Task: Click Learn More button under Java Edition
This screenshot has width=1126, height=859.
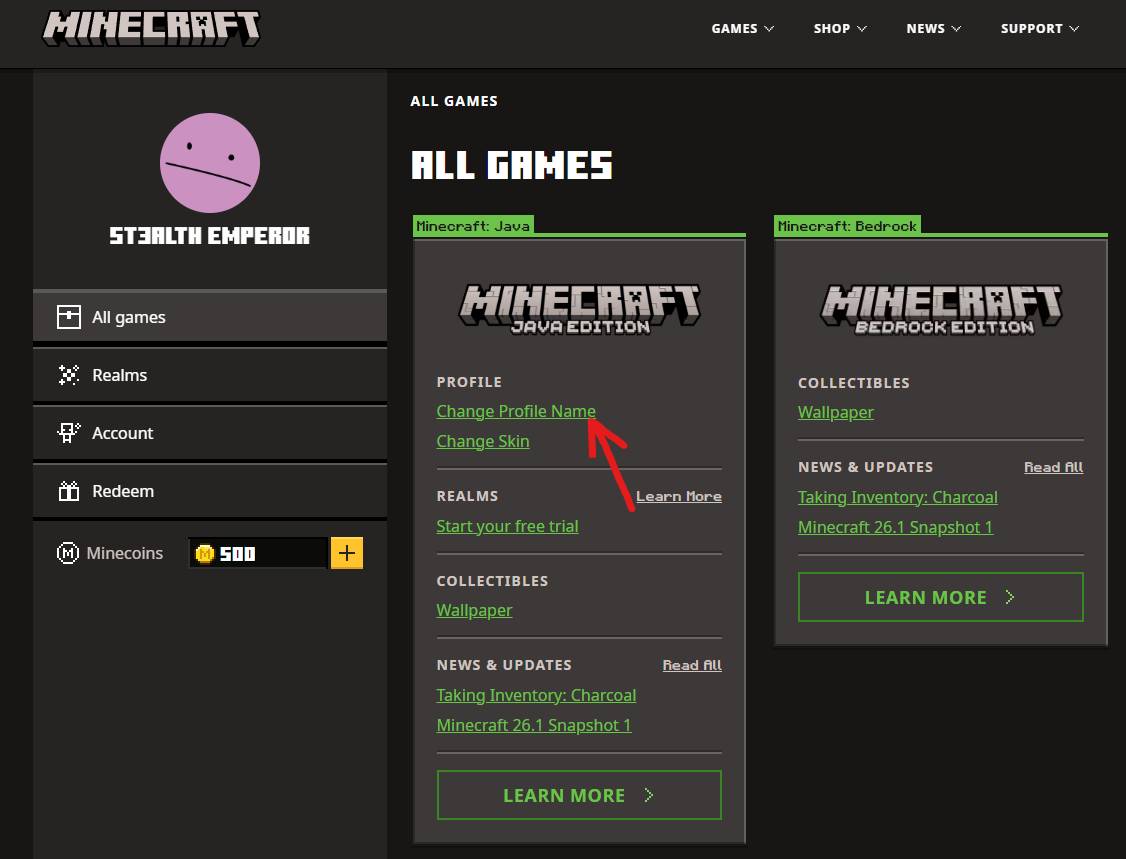Action: [578, 795]
